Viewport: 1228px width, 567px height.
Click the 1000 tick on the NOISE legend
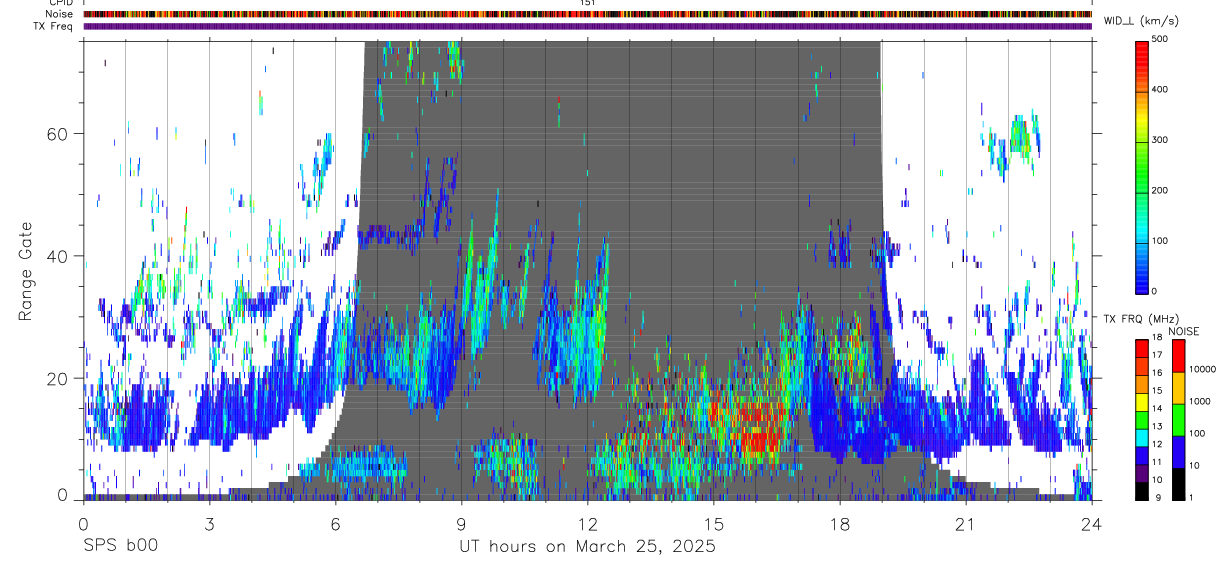tap(1199, 402)
